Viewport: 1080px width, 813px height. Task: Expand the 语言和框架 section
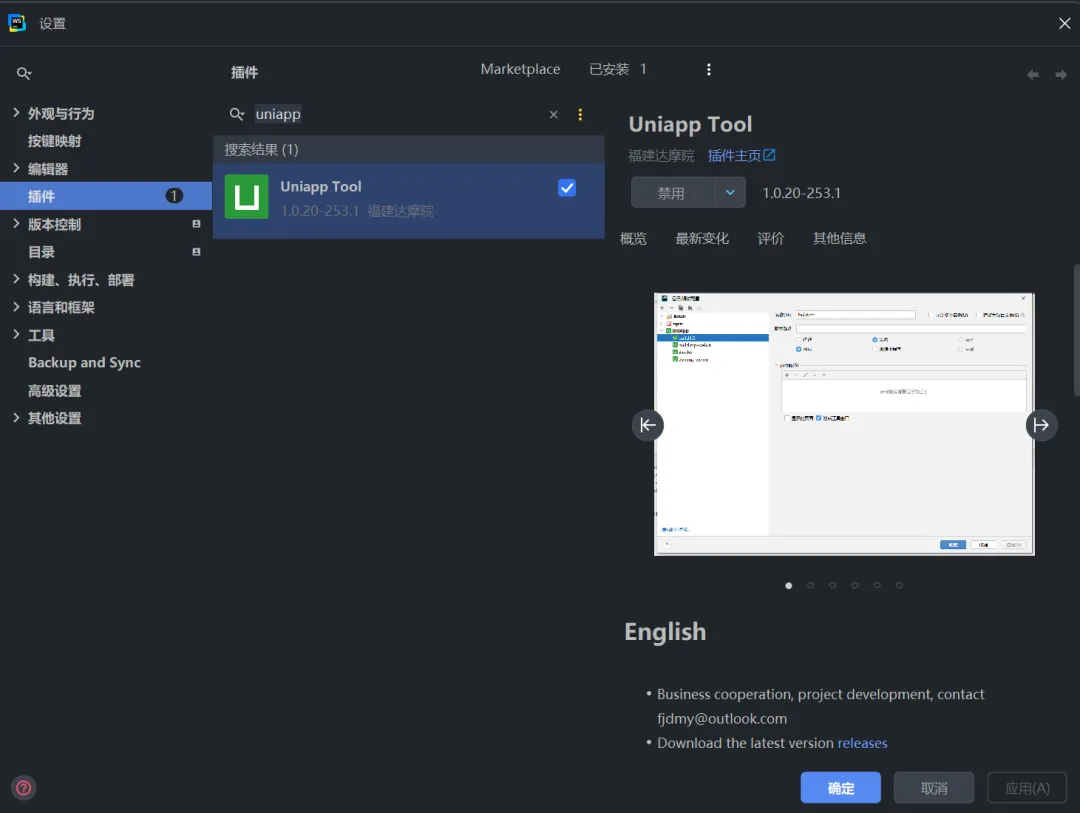[x=16, y=307]
